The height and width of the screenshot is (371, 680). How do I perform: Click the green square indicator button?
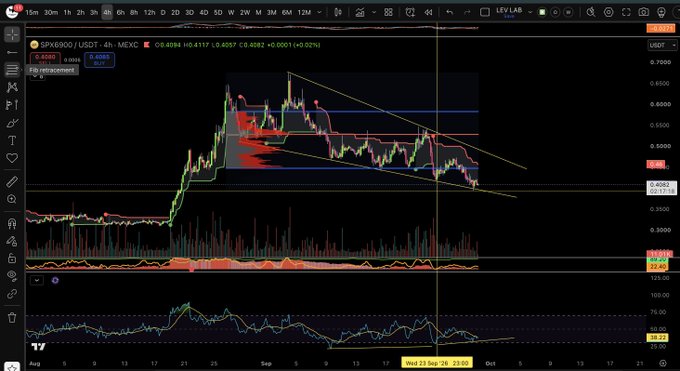coord(542,12)
